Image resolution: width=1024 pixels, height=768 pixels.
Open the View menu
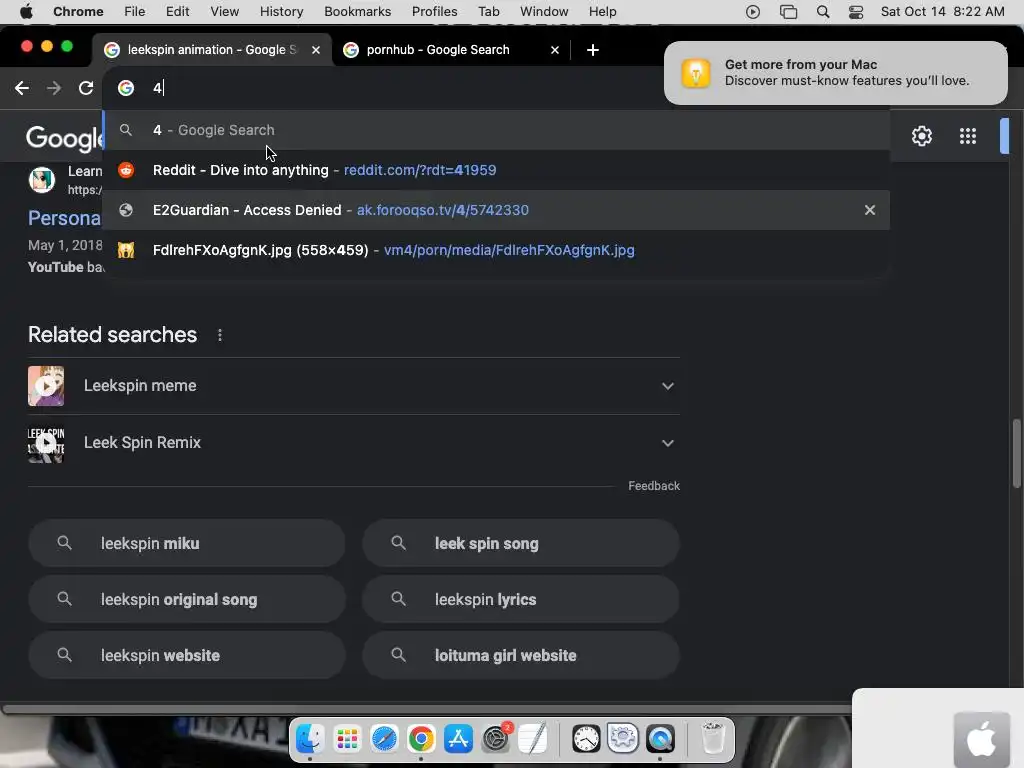(225, 12)
